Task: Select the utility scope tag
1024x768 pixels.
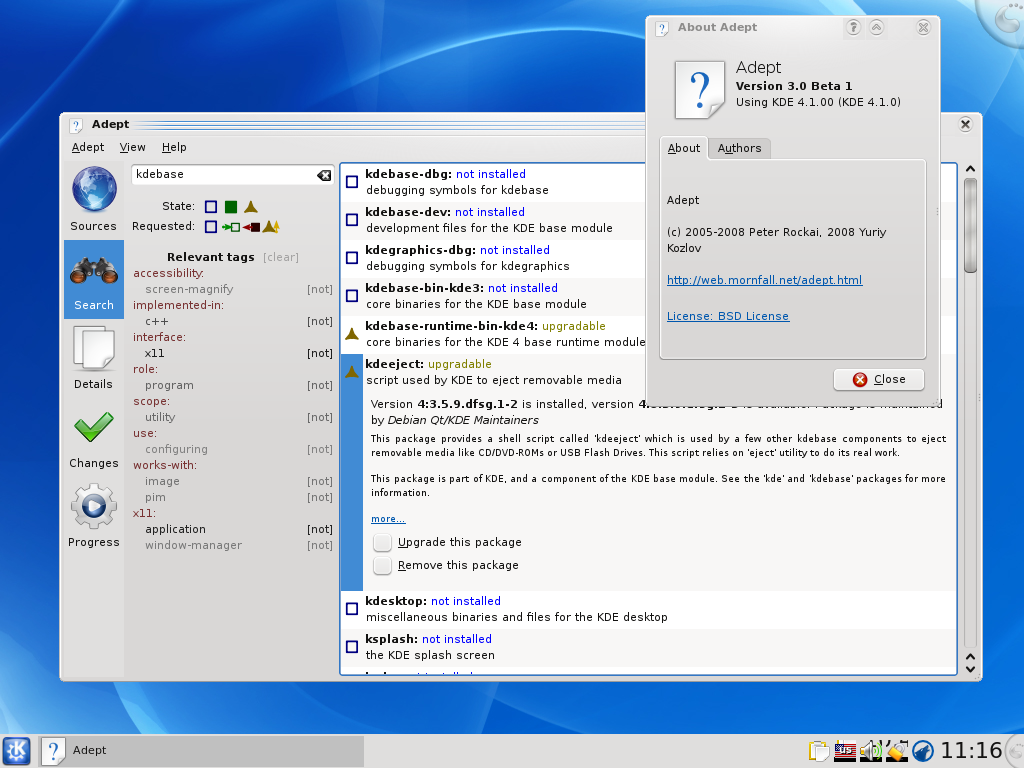Action: 160,417
